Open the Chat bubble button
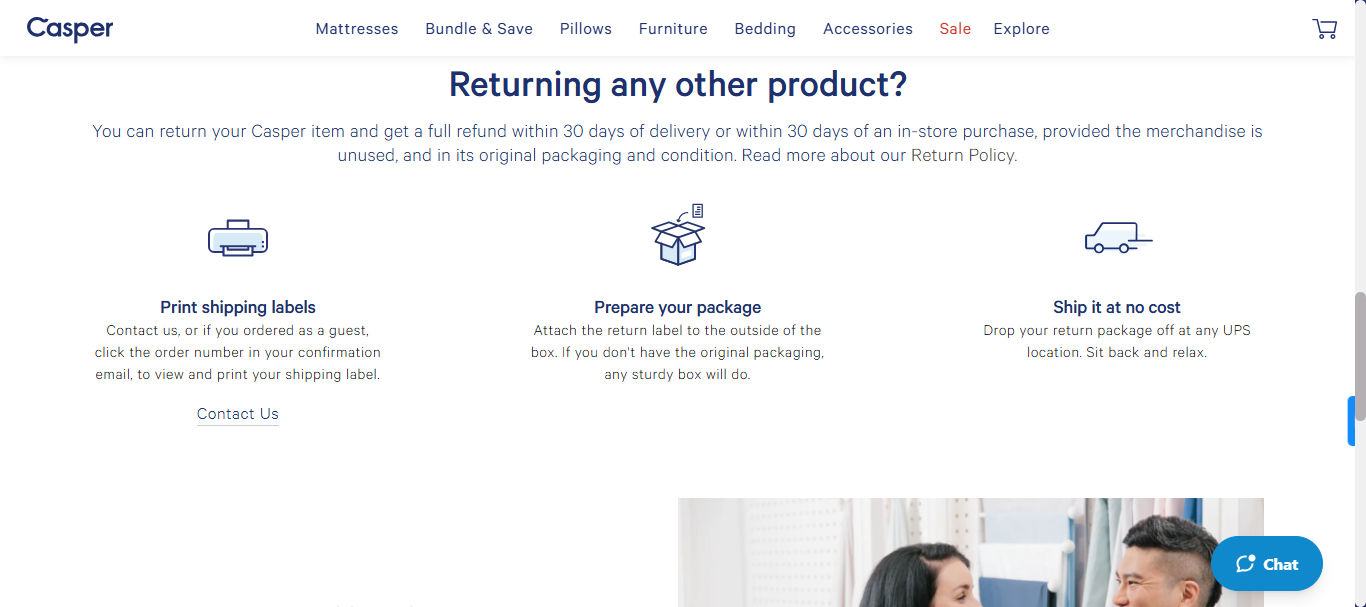Image resolution: width=1366 pixels, height=607 pixels. pyautogui.click(x=1267, y=564)
